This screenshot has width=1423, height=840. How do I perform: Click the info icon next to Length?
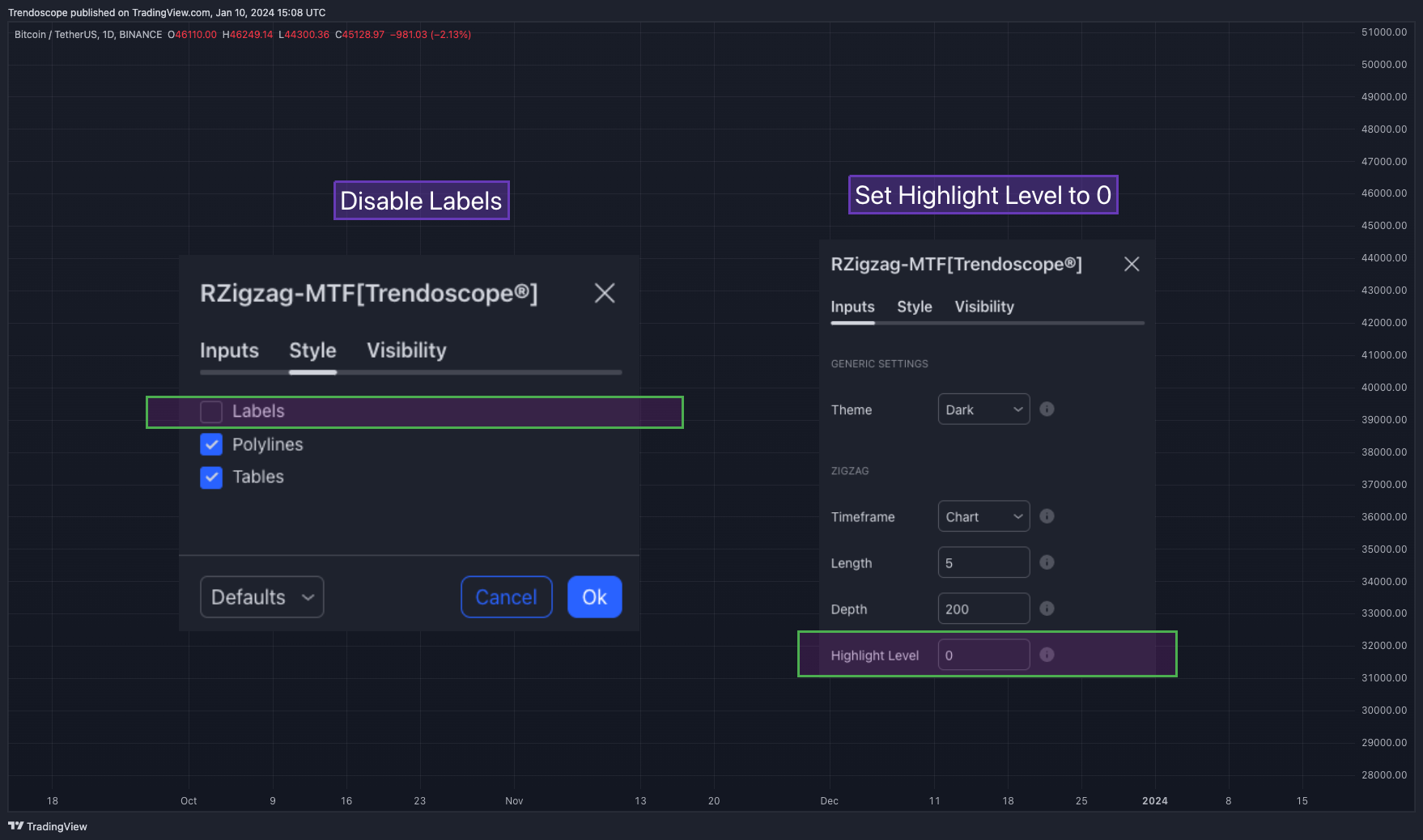click(1047, 562)
